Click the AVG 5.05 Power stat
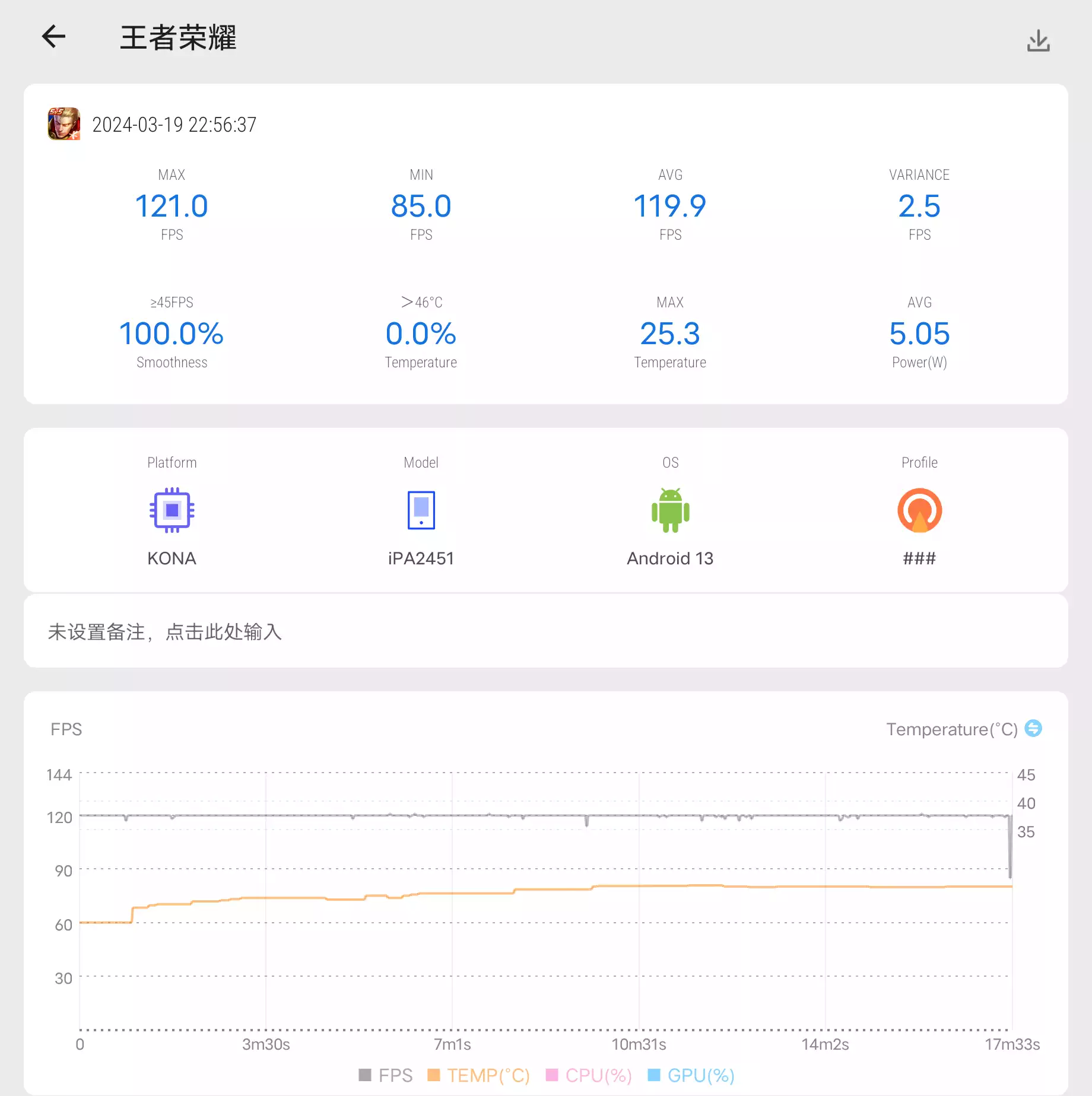The width and height of the screenshot is (1092, 1096). pyautogui.click(x=919, y=333)
